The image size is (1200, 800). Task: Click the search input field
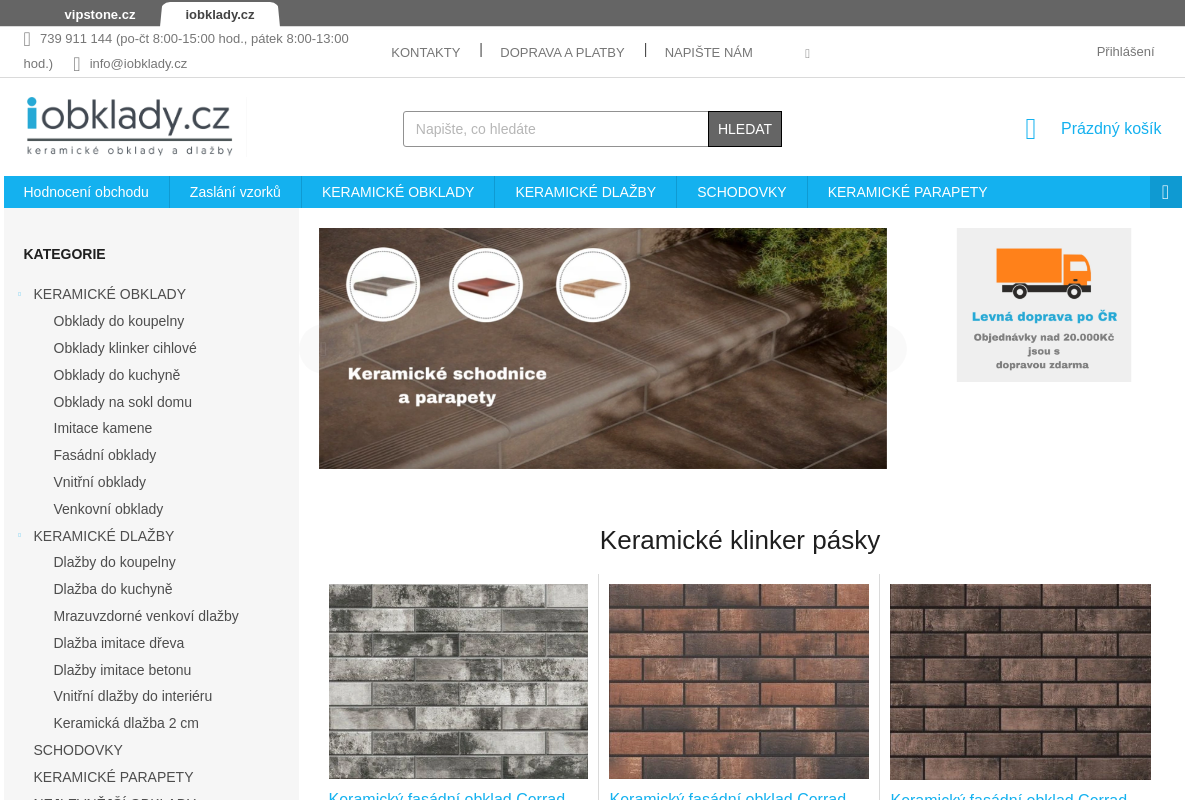555,128
